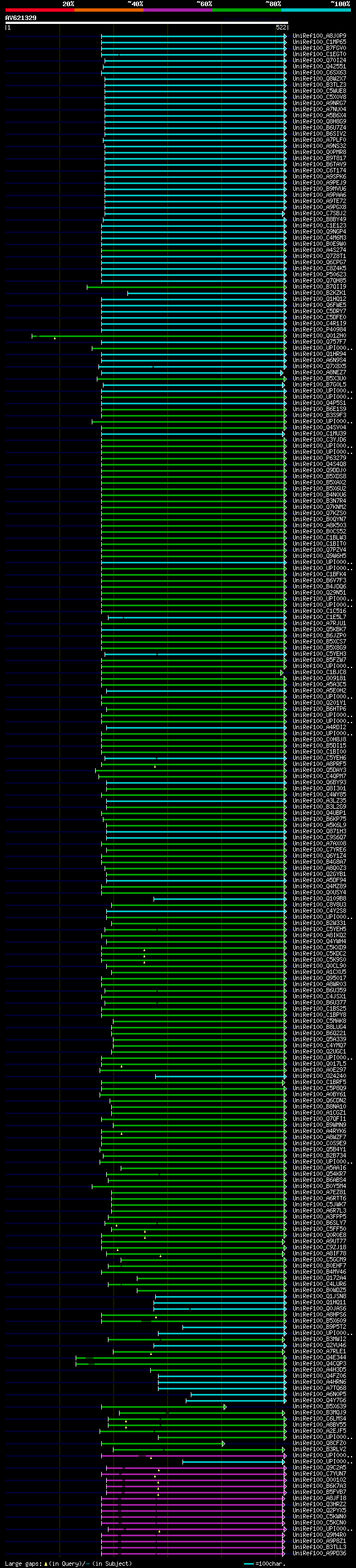
Task: Open hit UniRef100_Q012H0
Action: 319,336
